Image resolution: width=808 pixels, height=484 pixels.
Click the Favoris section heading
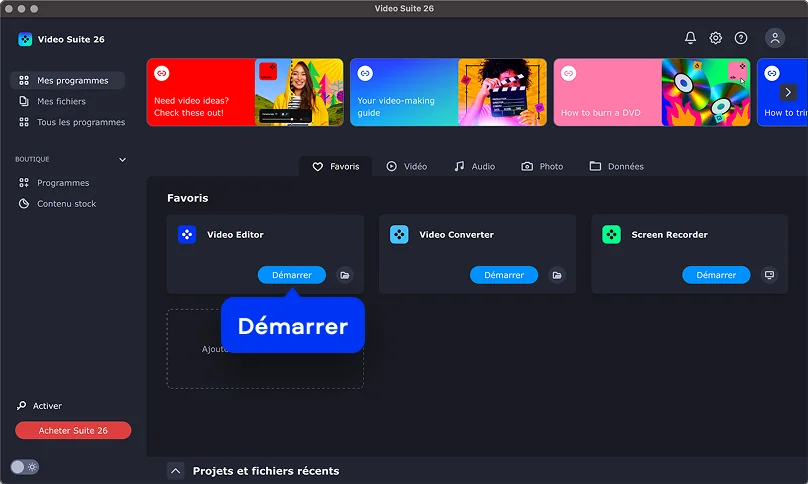pyautogui.click(x=188, y=198)
